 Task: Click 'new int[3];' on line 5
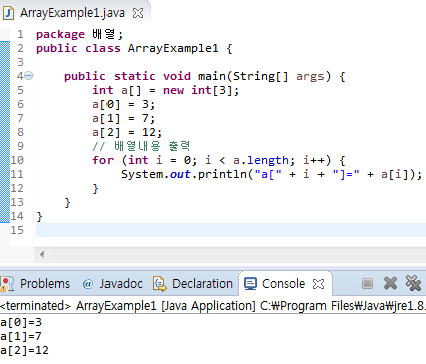[201, 90]
